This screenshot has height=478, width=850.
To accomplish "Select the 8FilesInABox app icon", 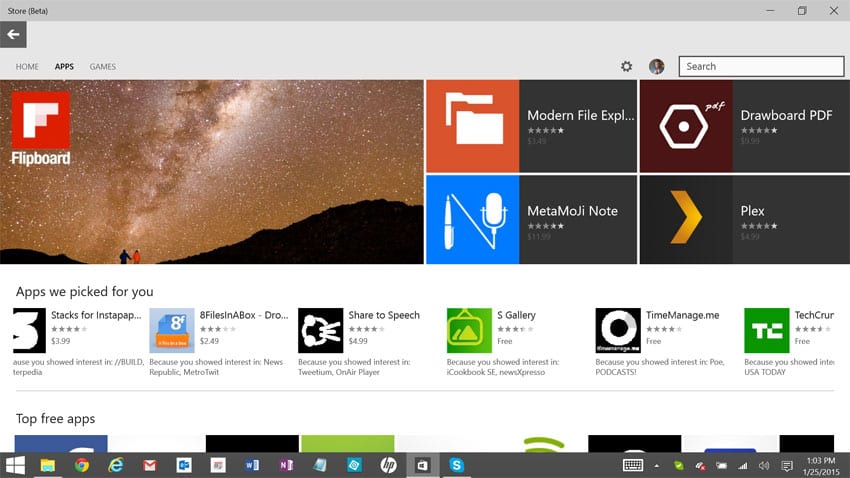I will point(172,330).
